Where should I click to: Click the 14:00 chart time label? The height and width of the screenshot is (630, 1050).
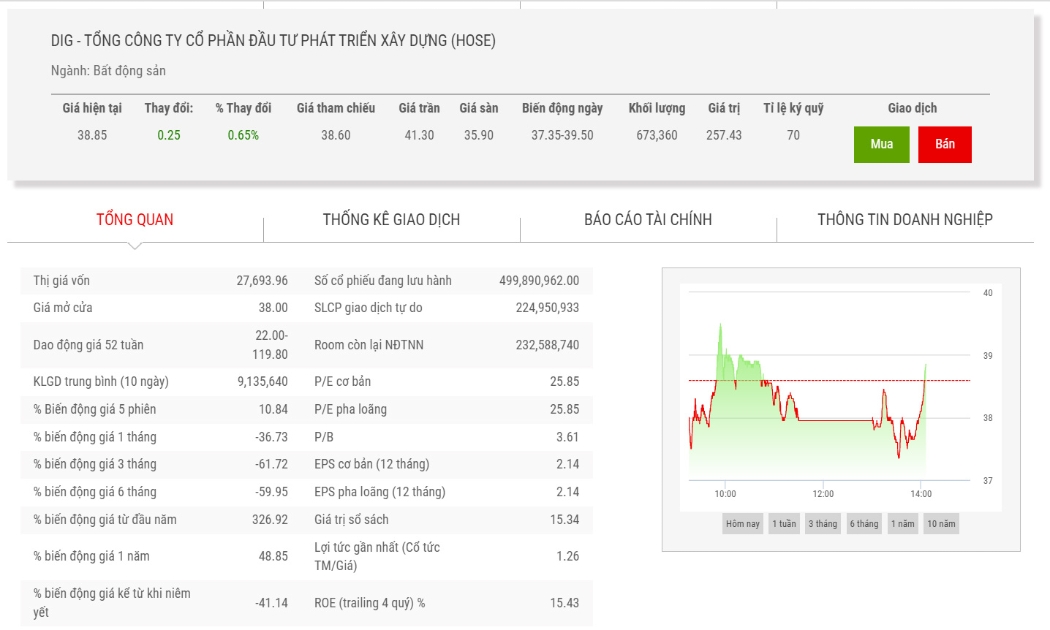[x=921, y=494]
